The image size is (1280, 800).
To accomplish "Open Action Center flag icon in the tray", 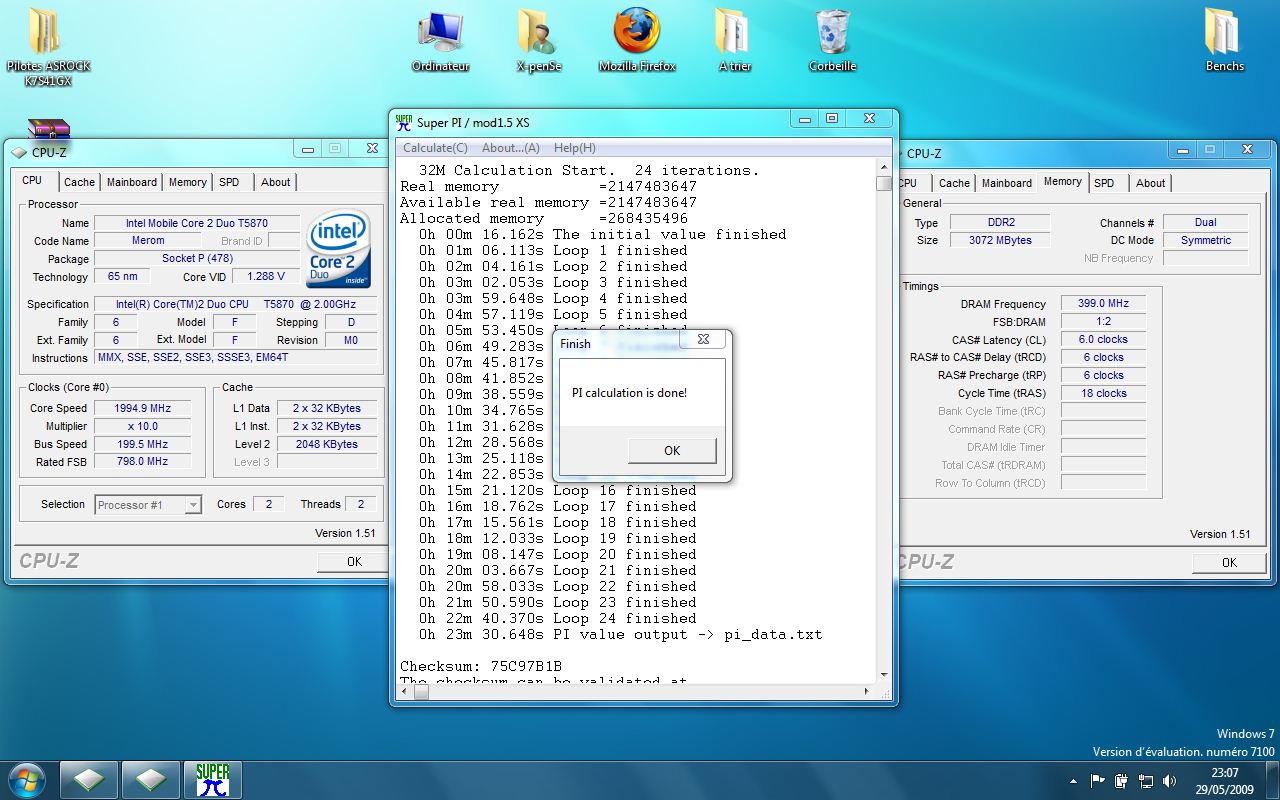I will (1097, 780).
